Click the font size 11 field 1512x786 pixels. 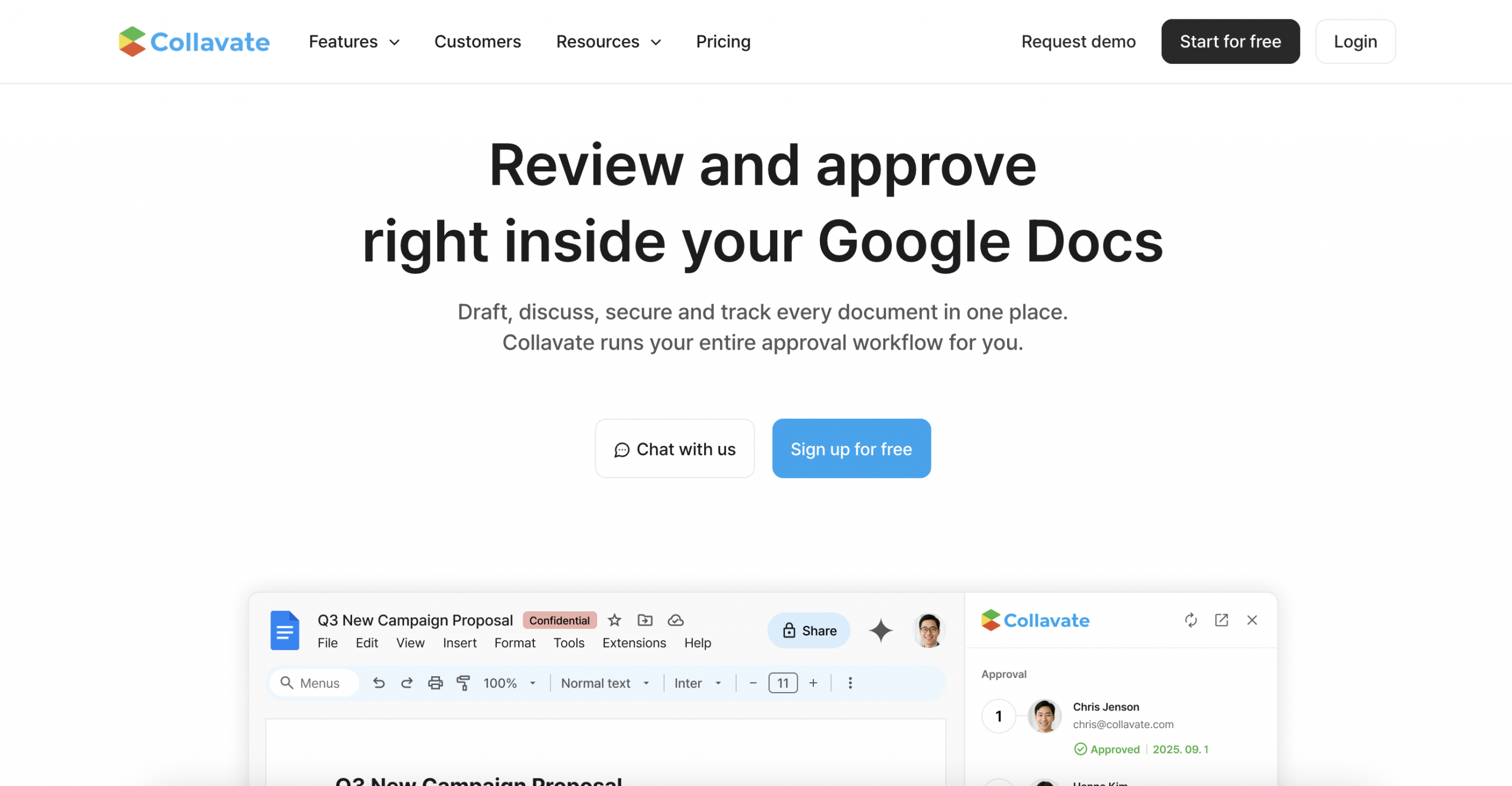coord(783,683)
